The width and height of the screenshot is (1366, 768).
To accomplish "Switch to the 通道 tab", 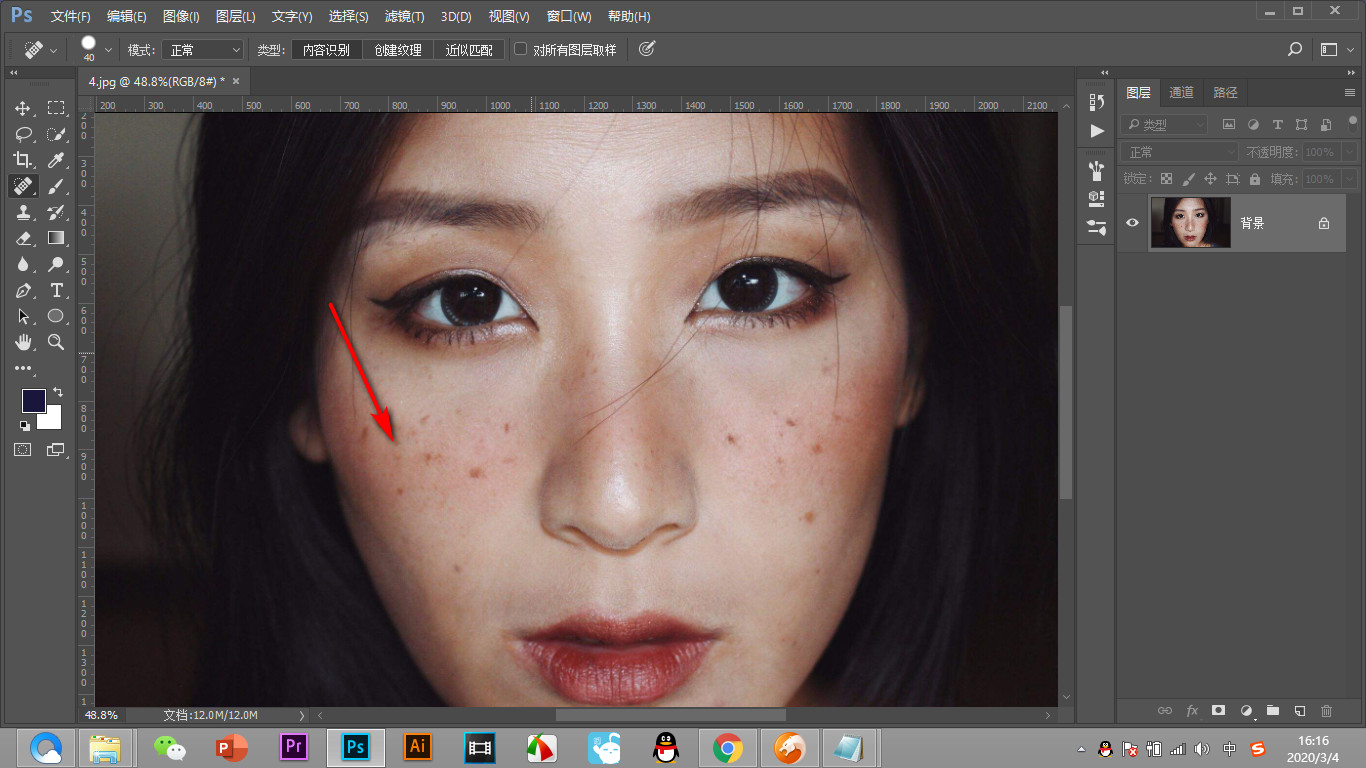I will (x=1181, y=92).
